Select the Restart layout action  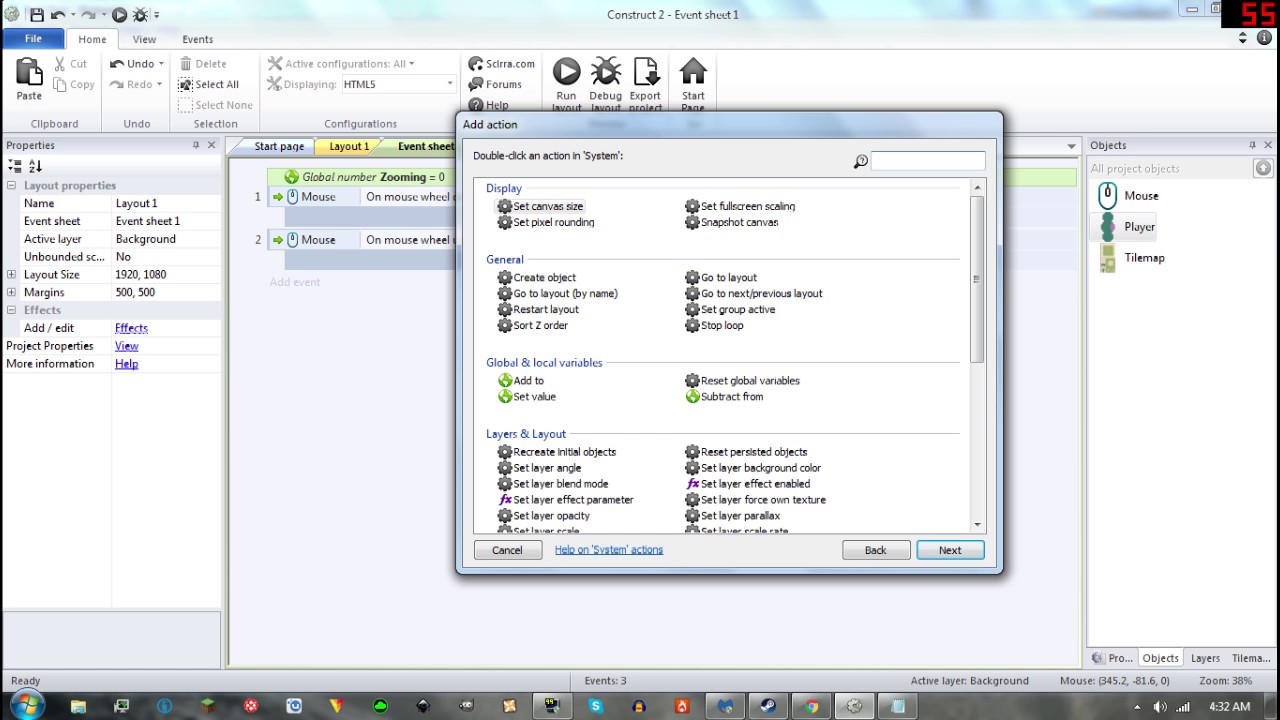click(x=538, y=310)
